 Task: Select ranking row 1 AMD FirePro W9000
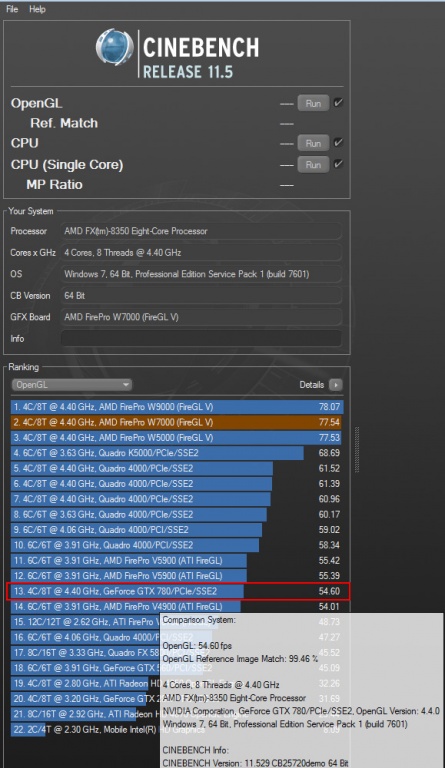pyautogui.click(x=177, y=407)
